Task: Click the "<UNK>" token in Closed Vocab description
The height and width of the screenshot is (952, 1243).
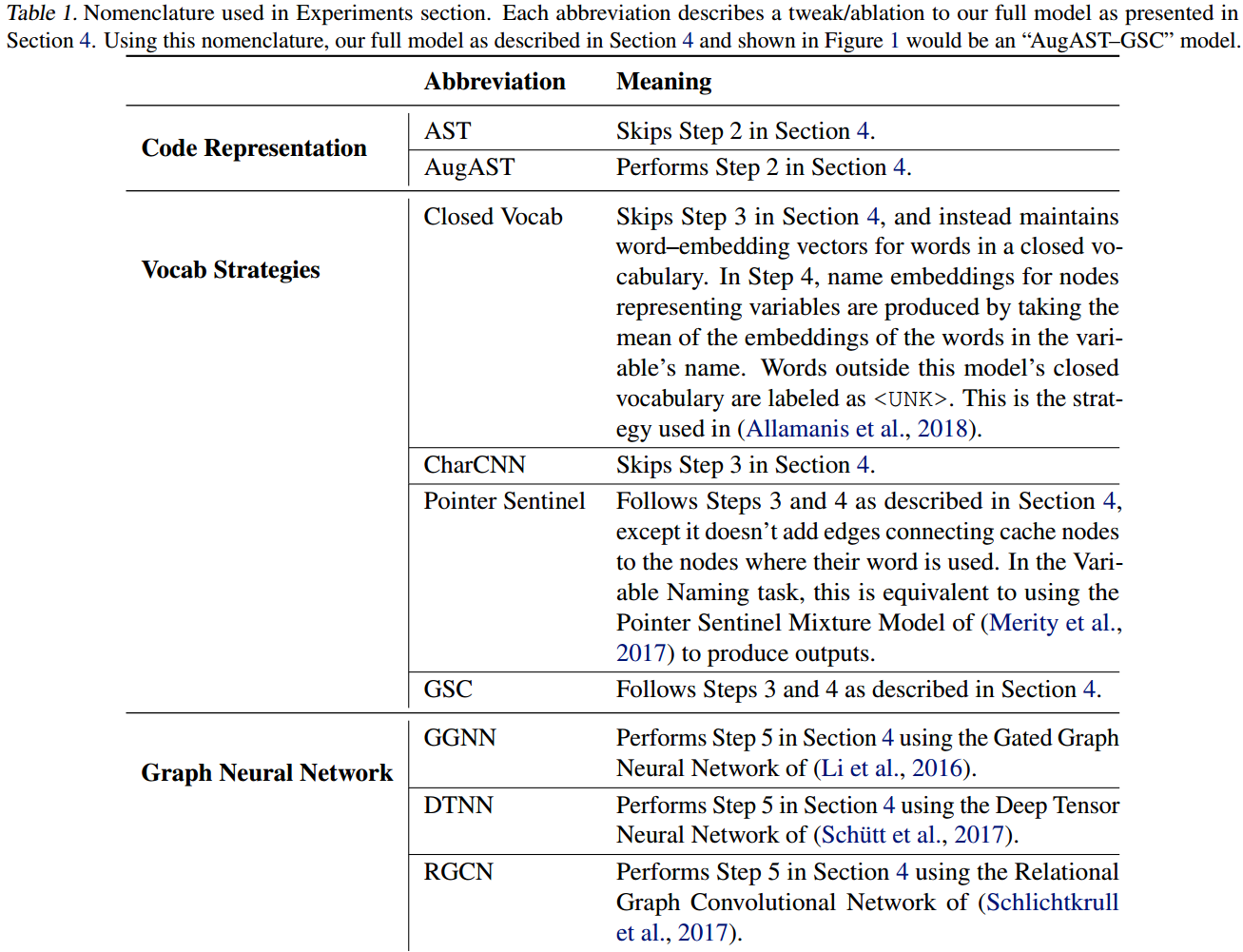Action: pos(910,398)
